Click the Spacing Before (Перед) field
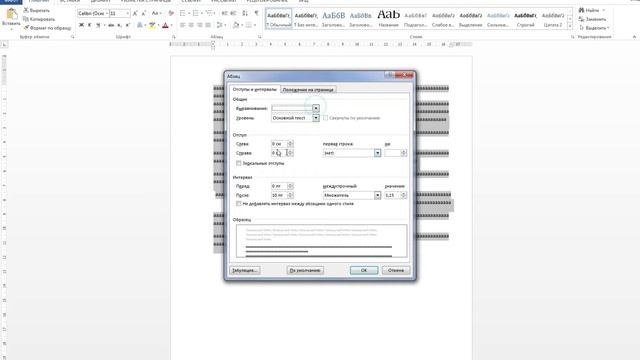 click(279, 186)
